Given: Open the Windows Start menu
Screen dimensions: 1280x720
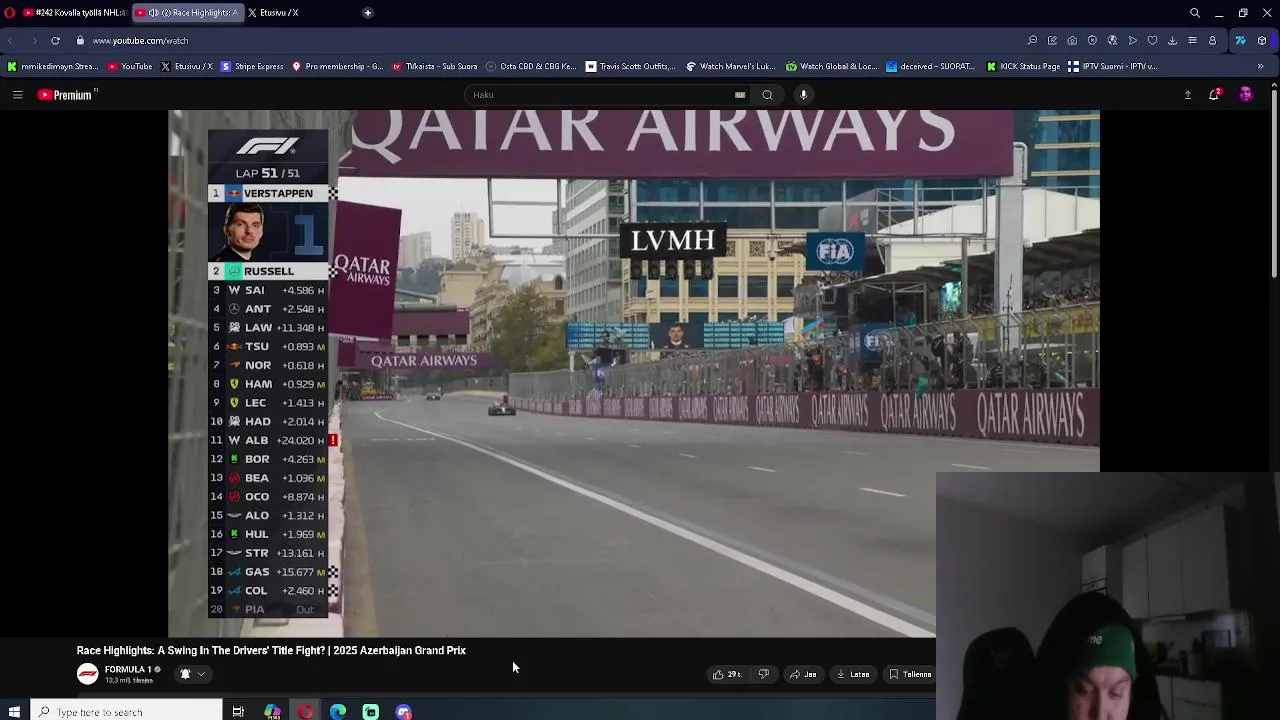Looking at the screenshot, I should (14, 712).
